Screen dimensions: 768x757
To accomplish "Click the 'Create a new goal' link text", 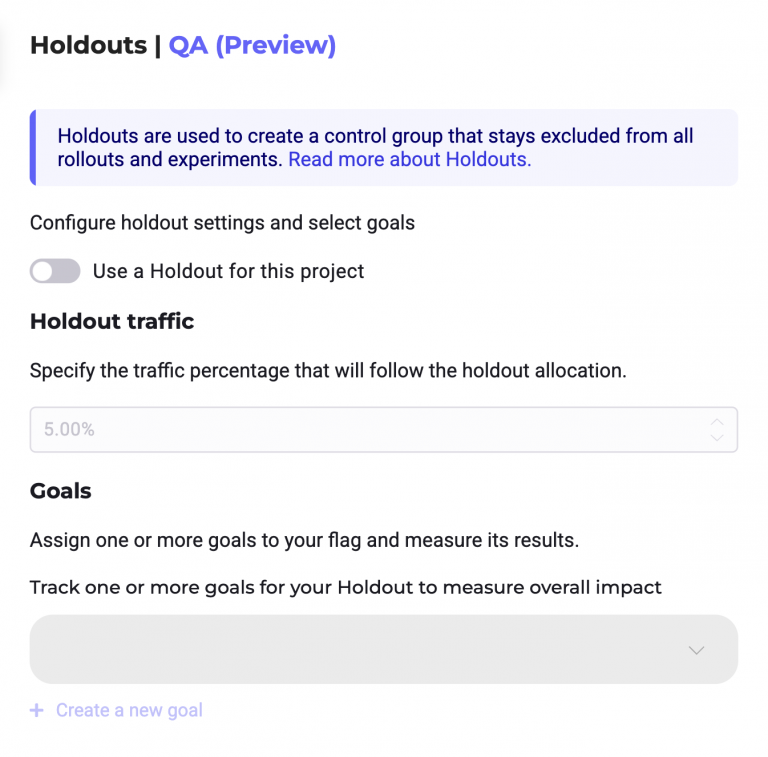I will tap(129, 710).
